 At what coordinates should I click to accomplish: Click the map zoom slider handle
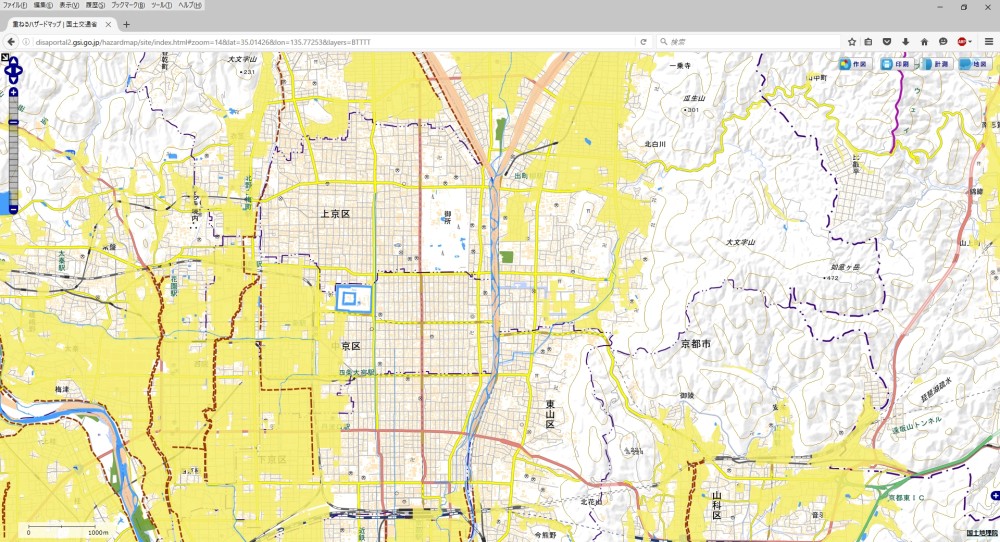[x=13, y=122]
